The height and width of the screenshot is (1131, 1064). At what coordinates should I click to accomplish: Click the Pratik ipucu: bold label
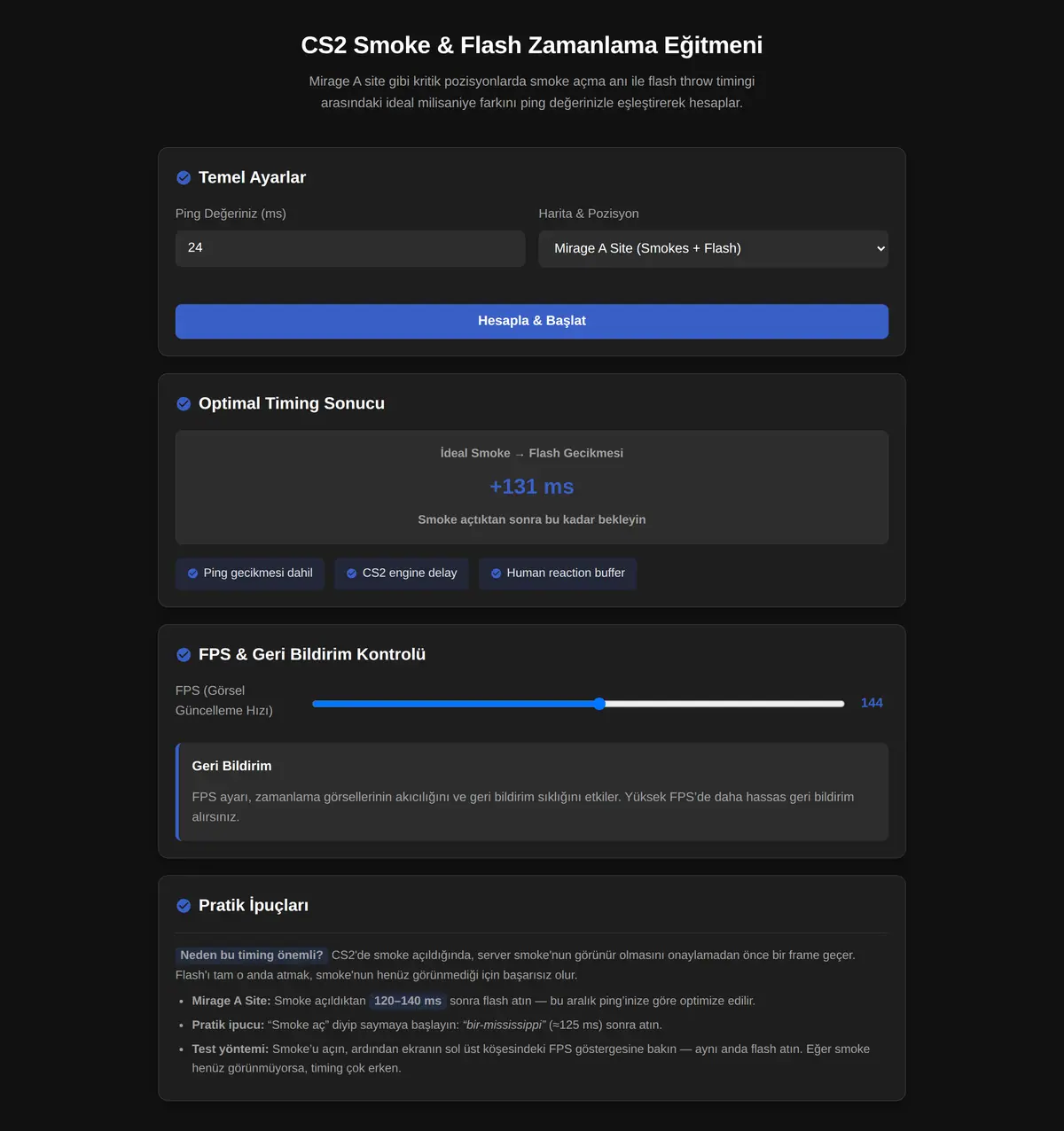click(228, 1025)
